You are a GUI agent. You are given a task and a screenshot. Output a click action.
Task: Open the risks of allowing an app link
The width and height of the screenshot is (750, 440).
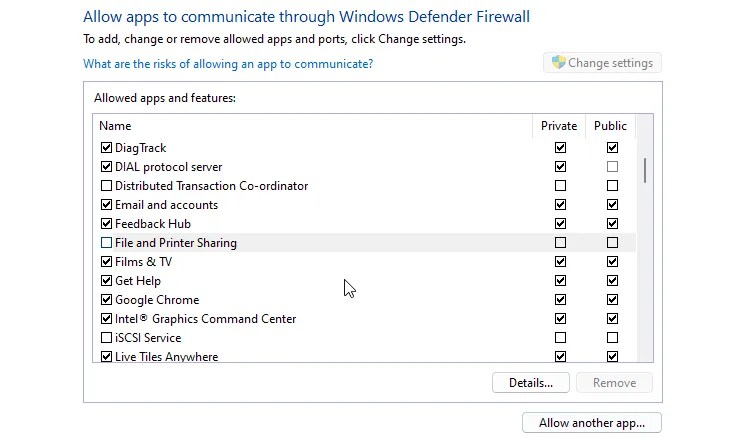pyautogui.click(x=228, y=64)
